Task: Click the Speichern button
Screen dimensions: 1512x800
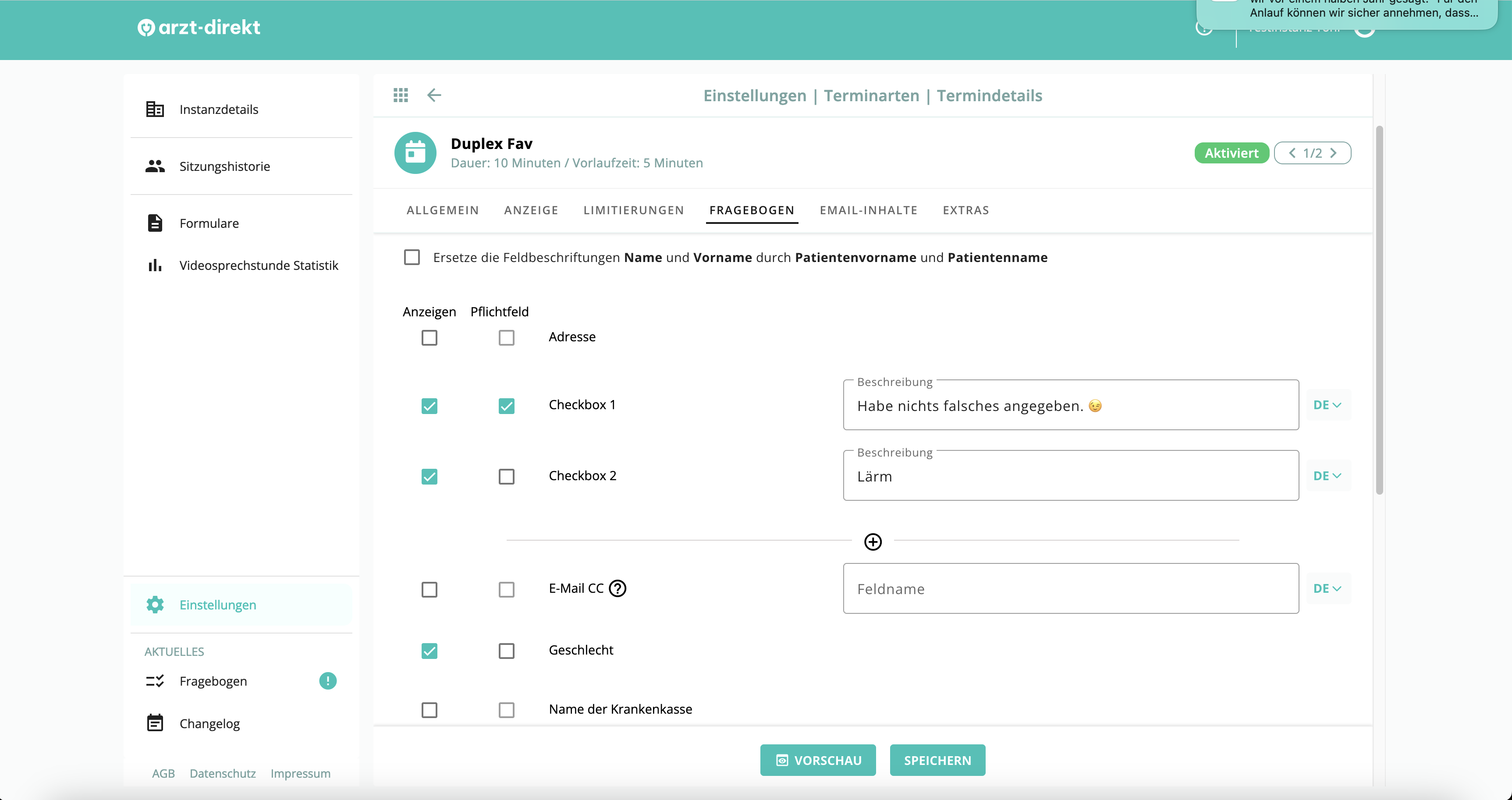Action: [x=937, y=760]
